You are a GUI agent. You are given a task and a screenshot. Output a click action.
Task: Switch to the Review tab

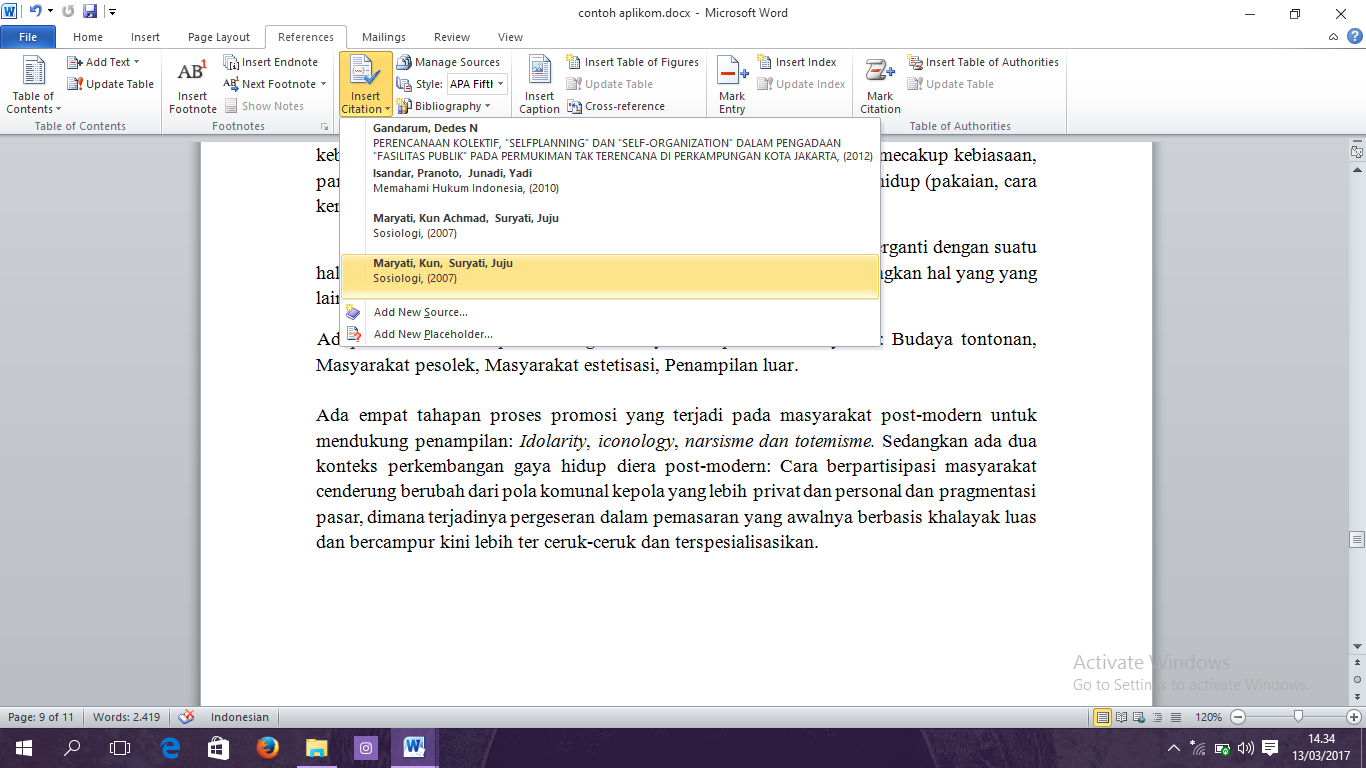(452, 37)
